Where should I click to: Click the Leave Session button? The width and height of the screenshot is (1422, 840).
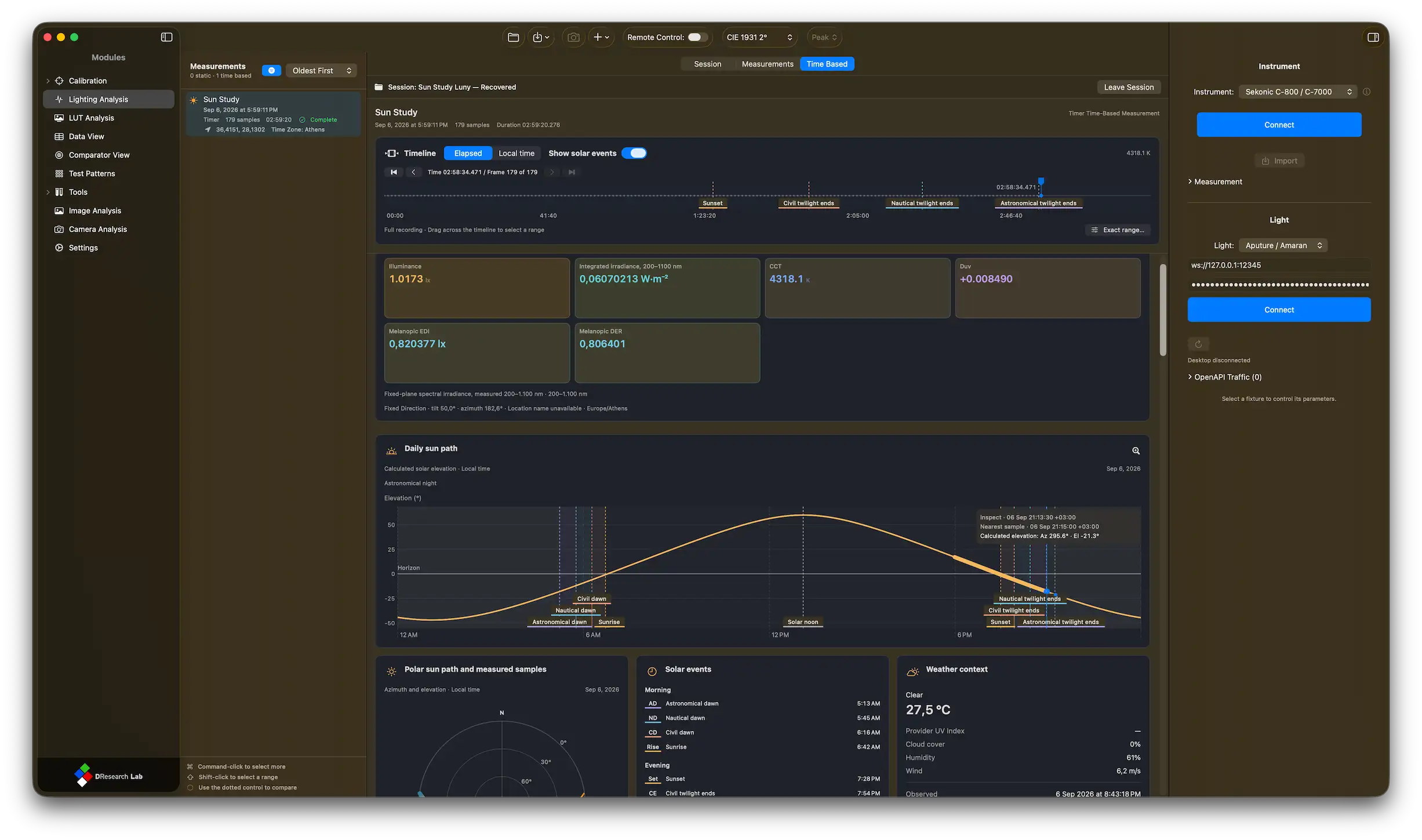pyautogui.click(x=1129, y=87)
